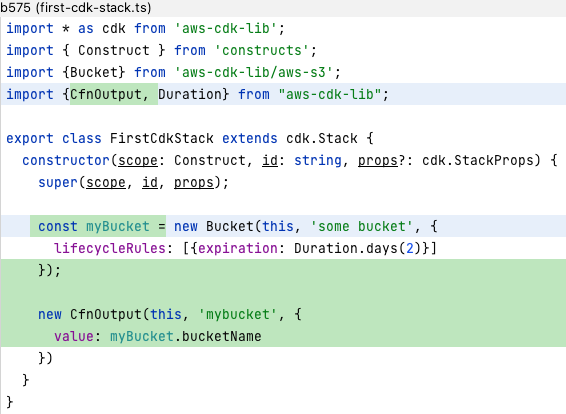Click the highlighted 'const myBucket =' text
This screenshot has height=414, width=566.
coord(101,226)
